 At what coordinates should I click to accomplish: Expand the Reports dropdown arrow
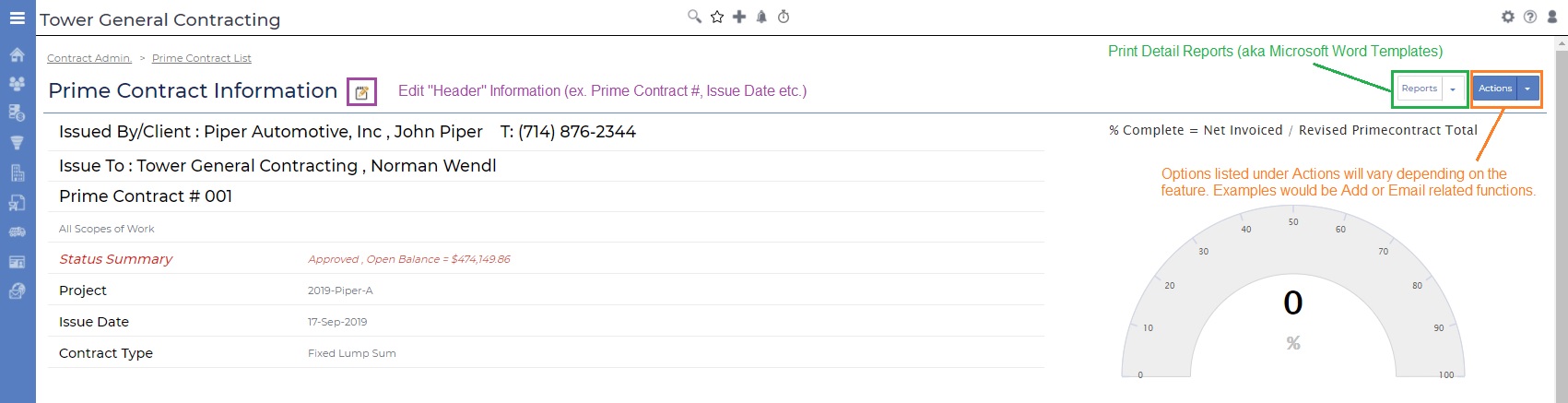1453,89
